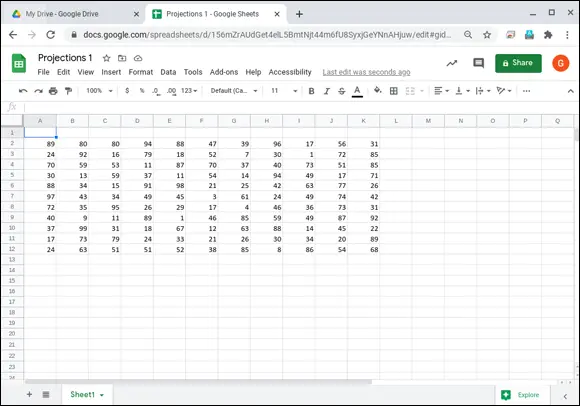This screenshot has width=580, height=406.
Task: Format as percent icon
Action: tap(142, 91)
